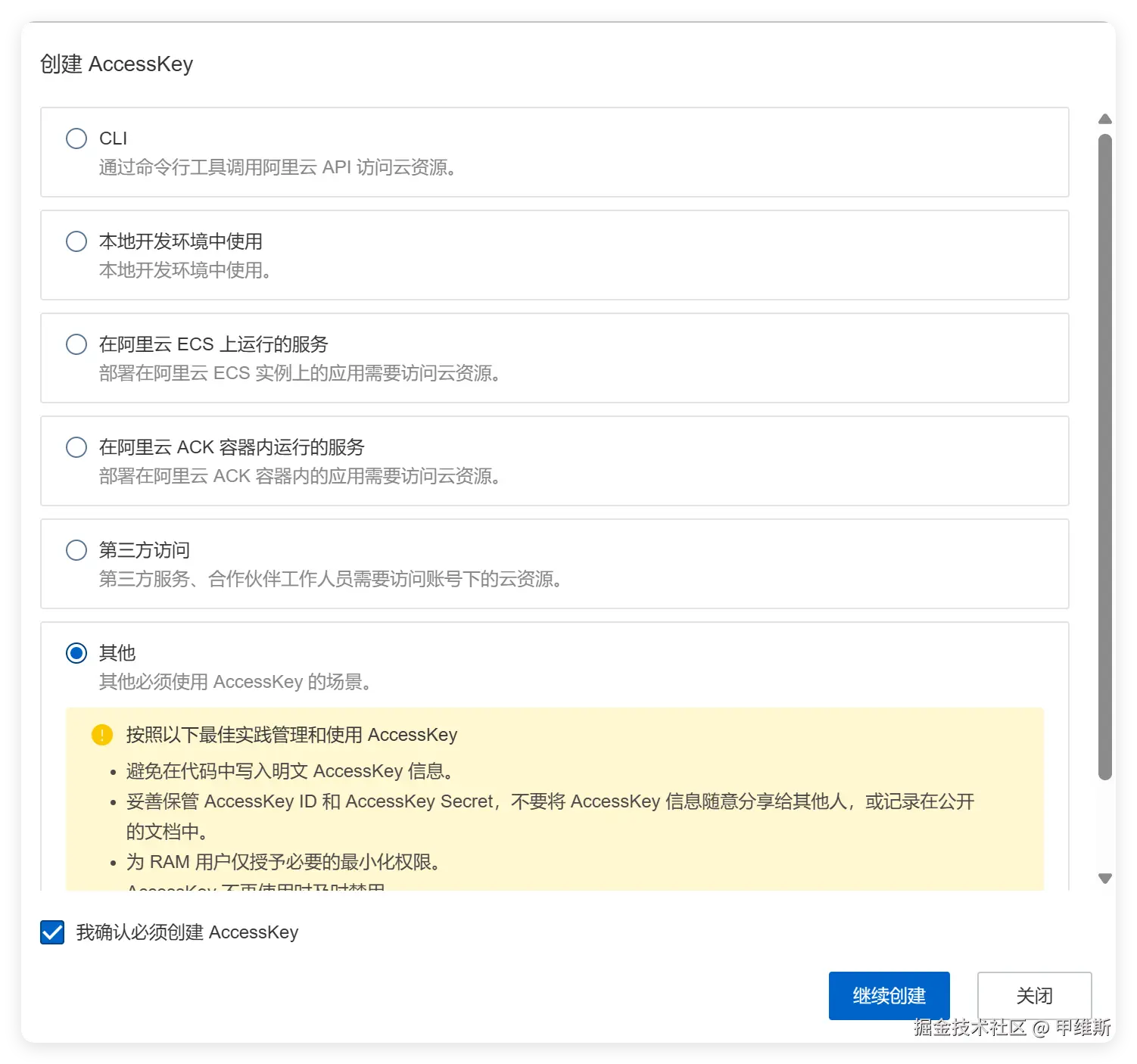Click the 继续创建 button
The width and height of the screenshot is (1137, 1064).
(x=889, y=996)
